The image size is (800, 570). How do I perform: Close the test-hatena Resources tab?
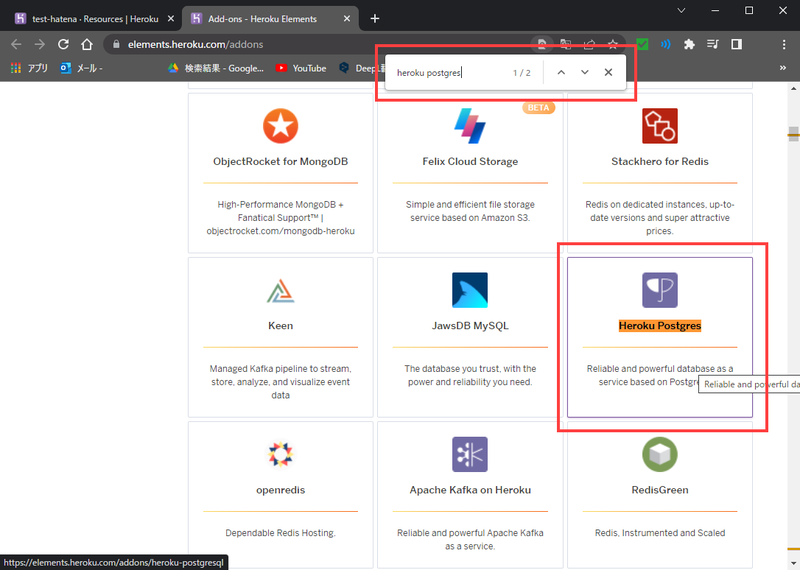(x=171, y=19)
